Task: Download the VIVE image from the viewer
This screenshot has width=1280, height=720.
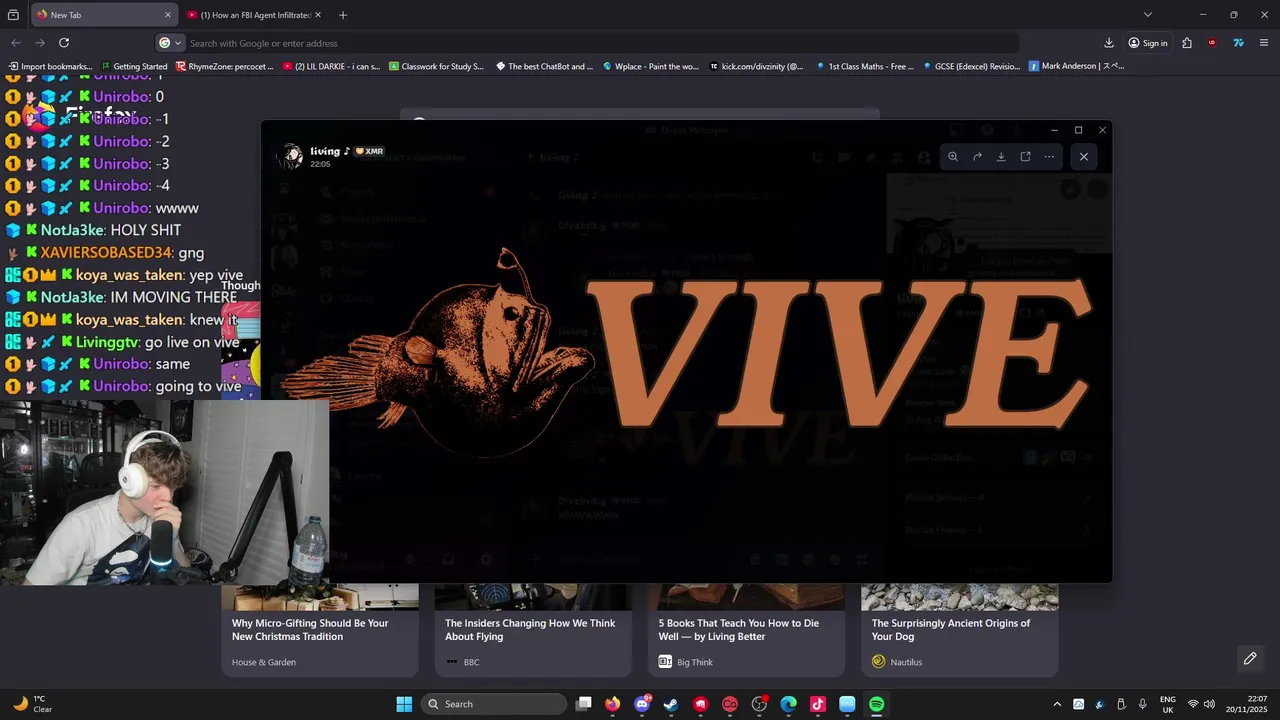Action: coord(1001,157)
